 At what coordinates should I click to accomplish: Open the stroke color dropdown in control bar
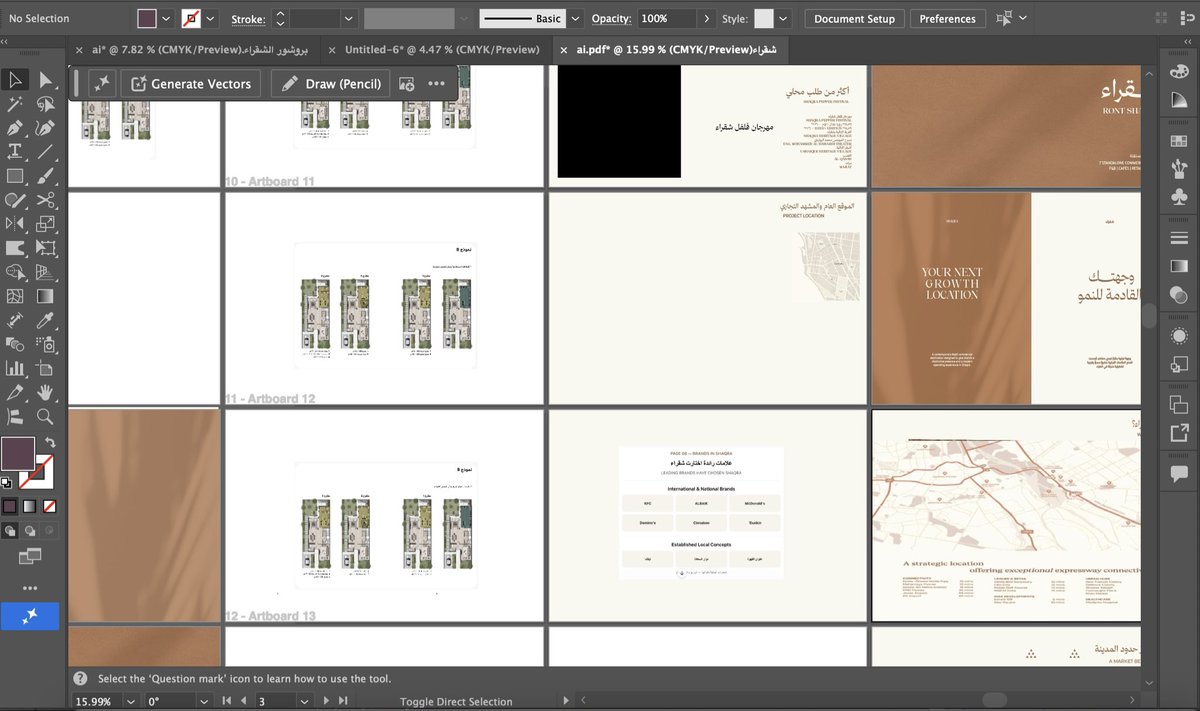pos(211,19)
